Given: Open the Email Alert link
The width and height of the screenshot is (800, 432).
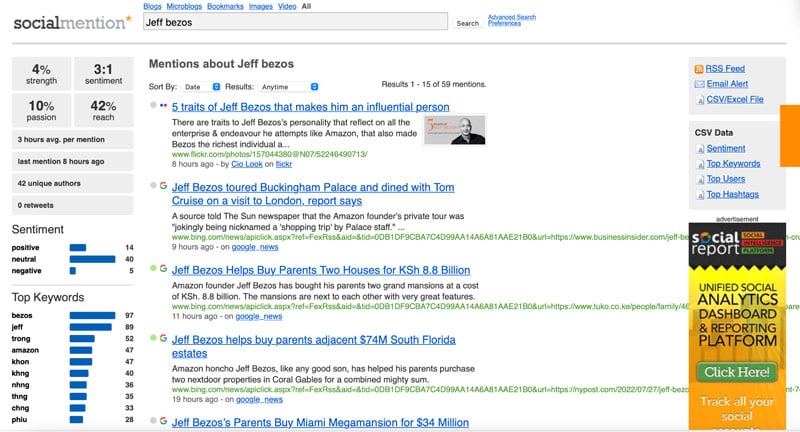Looking at the screenshot, I should (x=727, y=84).
